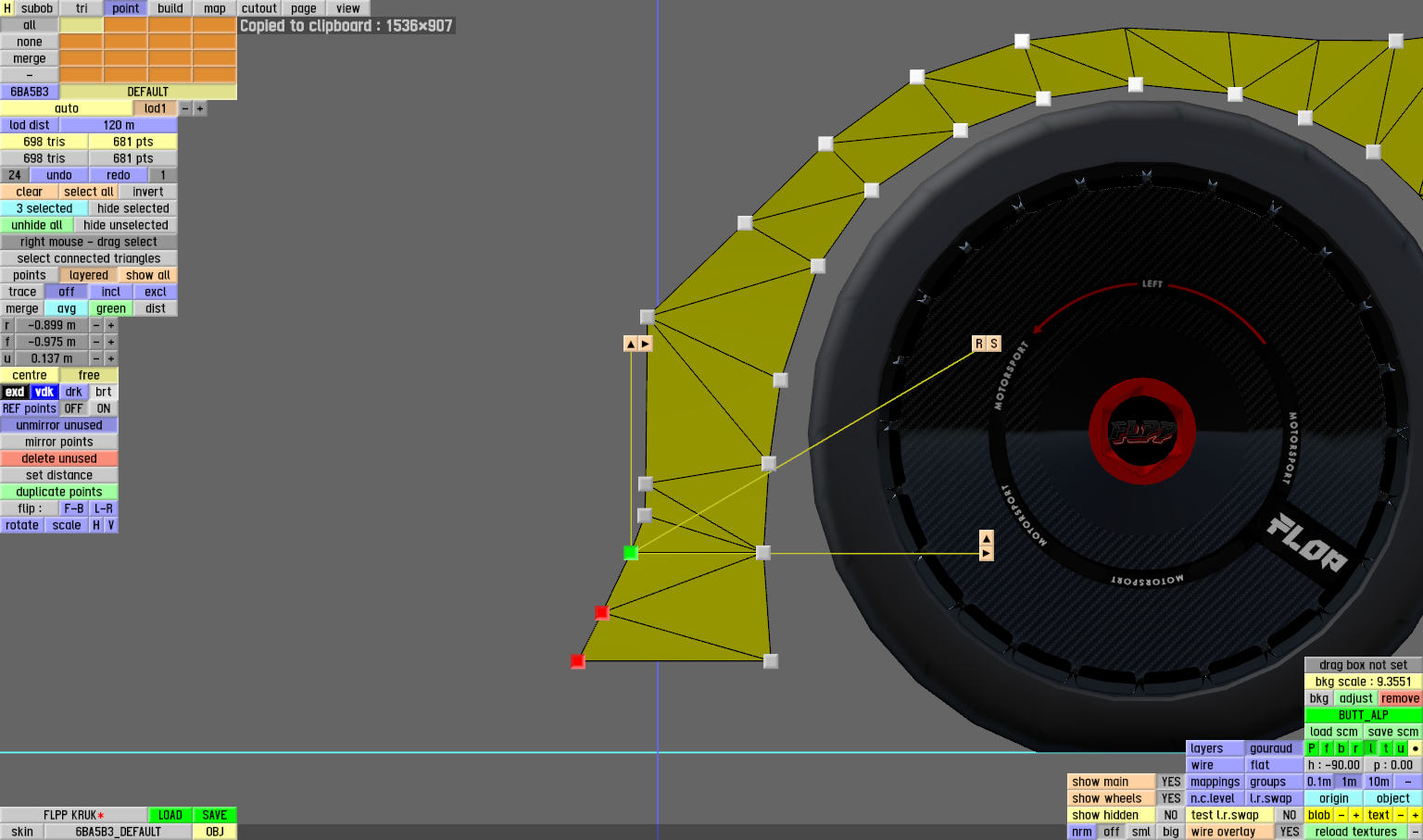Open the view tab
This screenshot has width=1423, height=840.
[348, 8]
